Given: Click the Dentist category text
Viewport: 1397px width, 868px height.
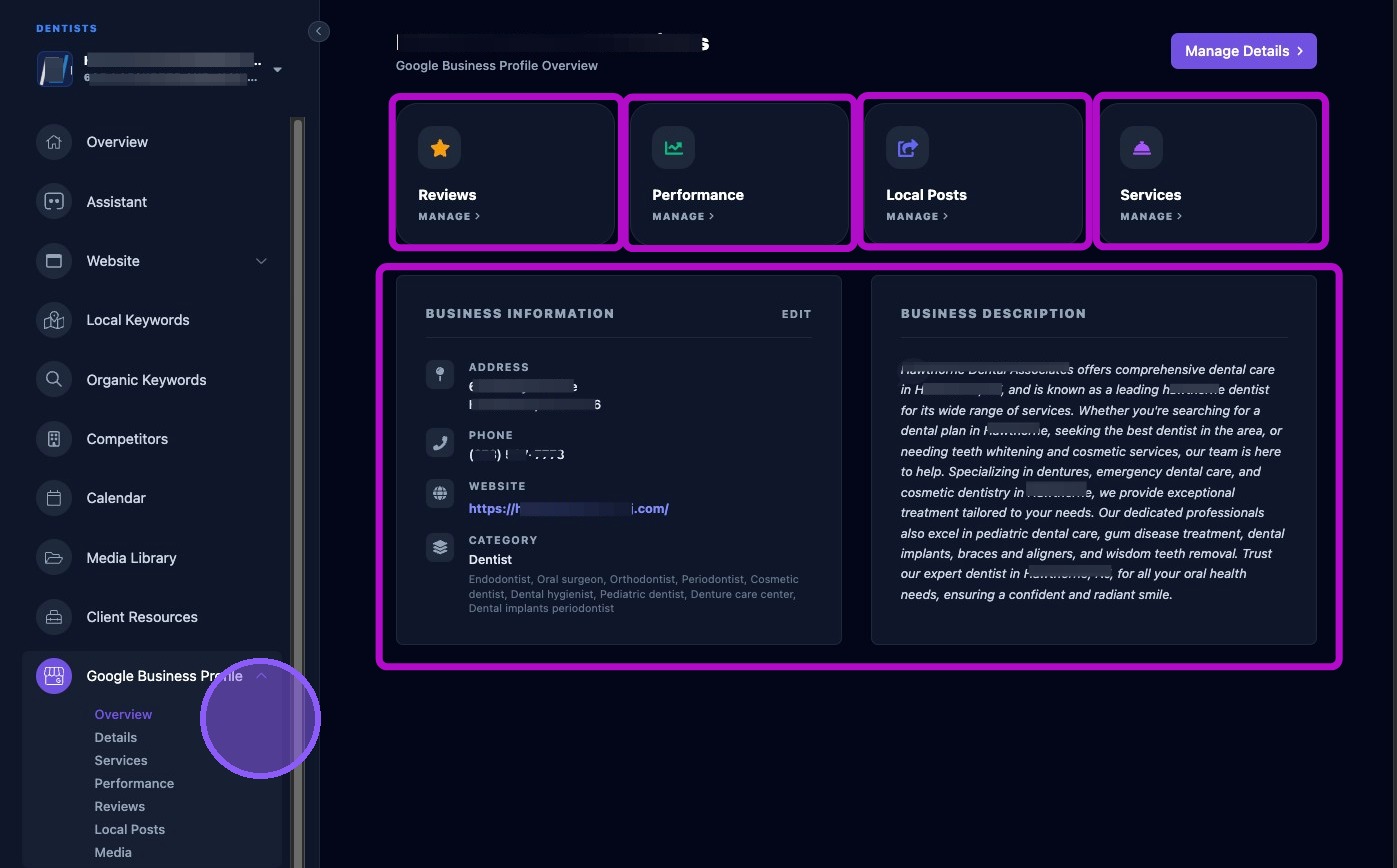Looking at the screenshot, I should click(x=490, y=559).
